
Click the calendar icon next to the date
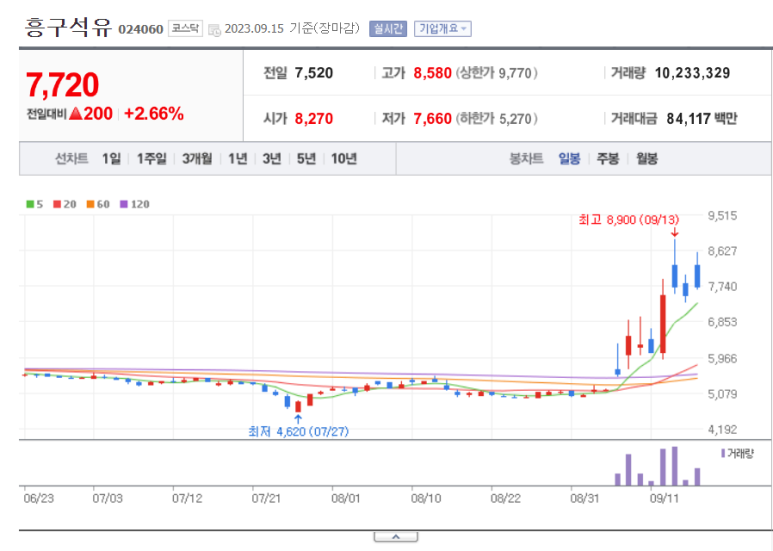(214, 30)
